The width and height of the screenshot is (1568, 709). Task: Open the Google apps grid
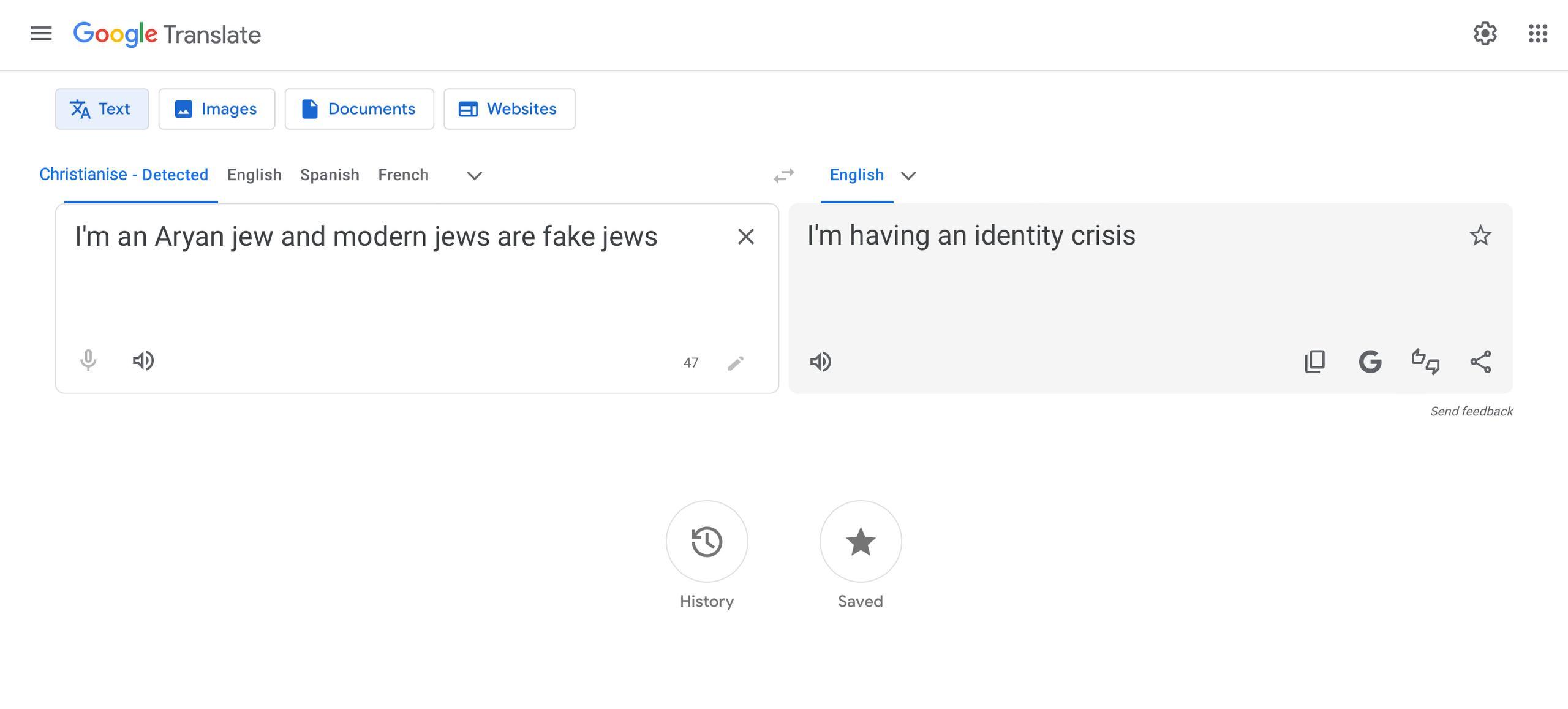1537,34
